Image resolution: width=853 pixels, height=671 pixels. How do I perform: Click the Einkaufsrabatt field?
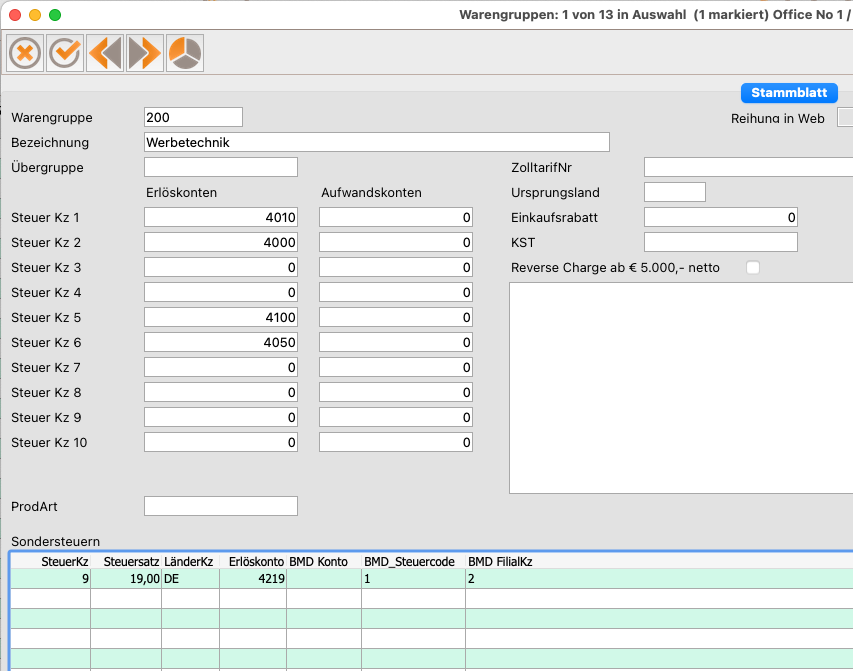pyautogui.click(x=721, y=217)
